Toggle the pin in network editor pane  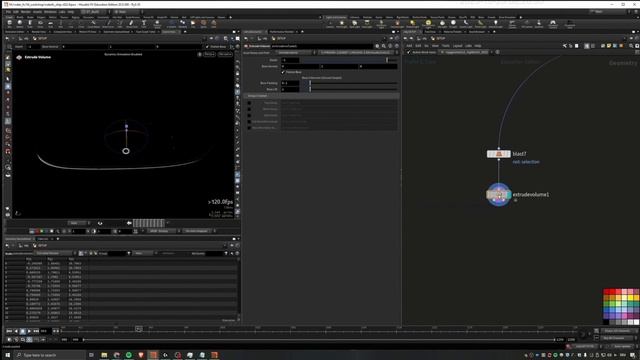(x=631, y=38)
